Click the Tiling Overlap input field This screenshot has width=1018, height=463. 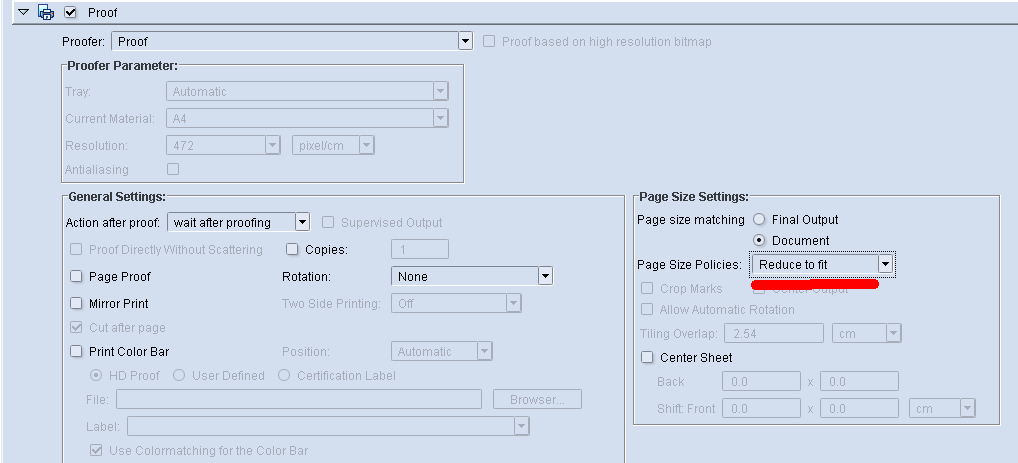point(775,333)
